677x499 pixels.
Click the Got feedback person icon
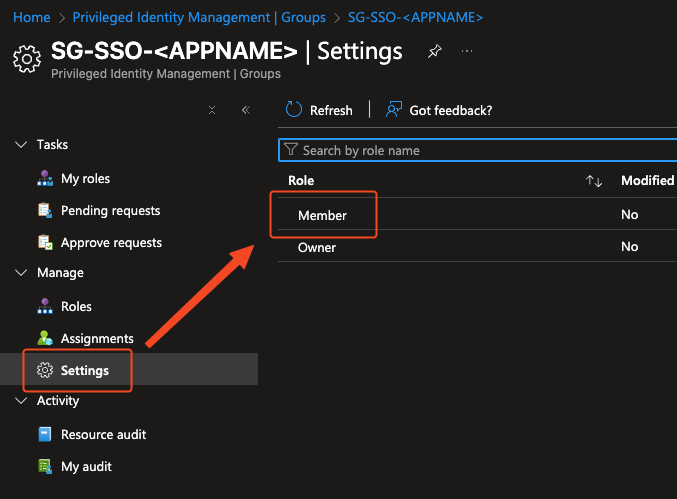[394, 110]
